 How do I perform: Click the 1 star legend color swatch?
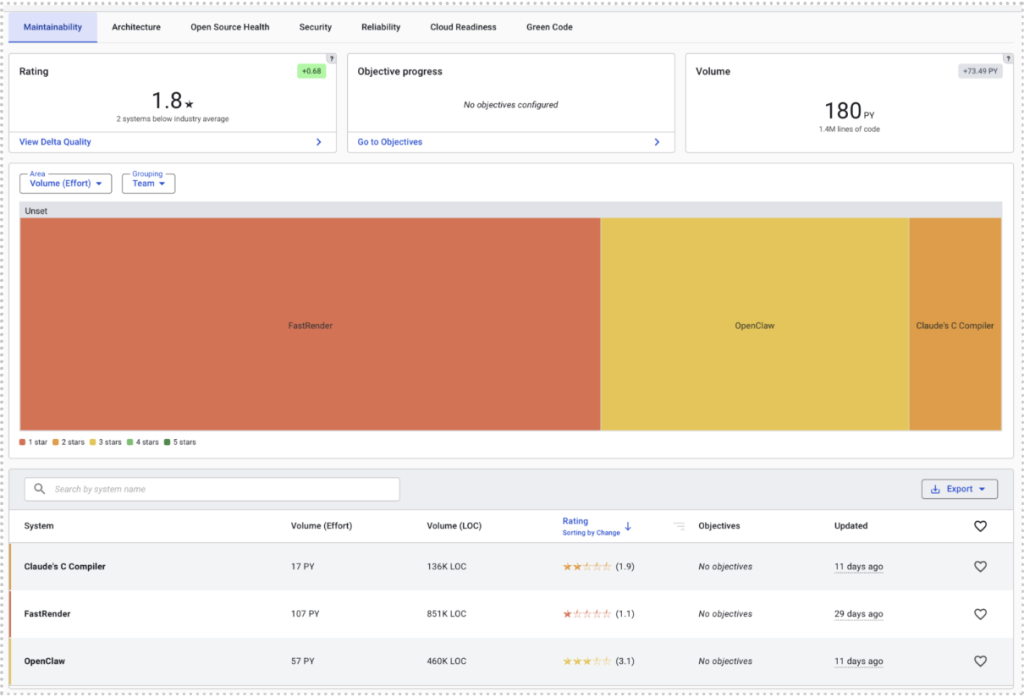click(23, 442)
